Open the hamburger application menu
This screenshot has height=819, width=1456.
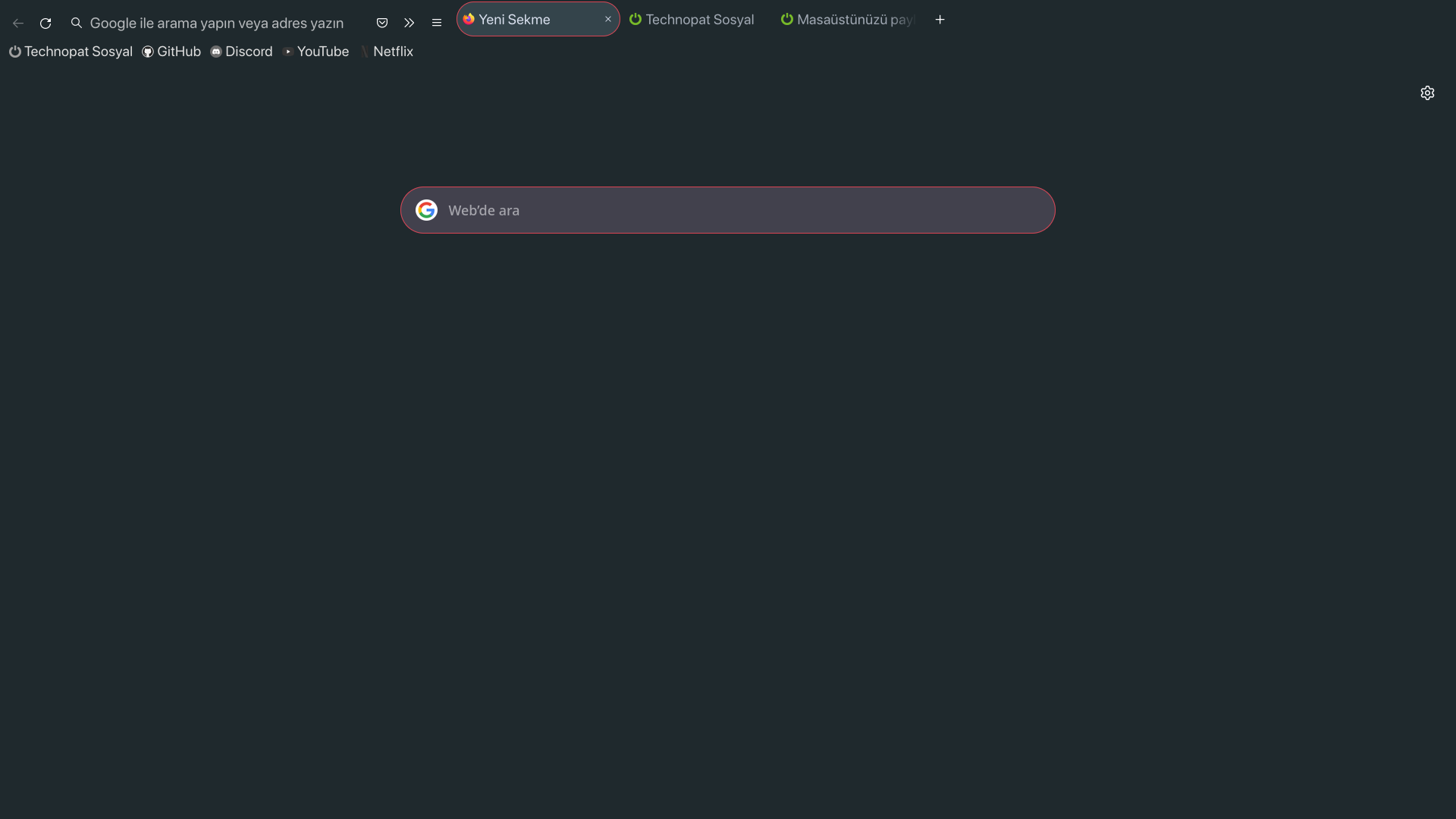point(437,23)
